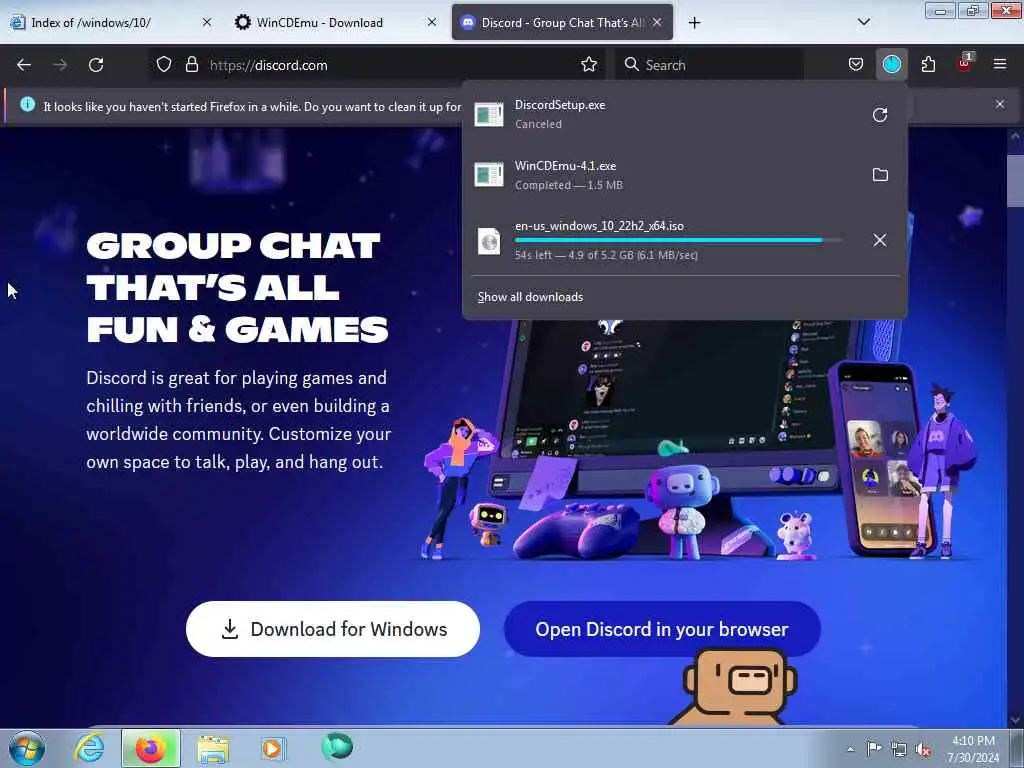Open the green round taskbar app
The height and width of the screenshot is (768, 1024).
coord(337,746)
